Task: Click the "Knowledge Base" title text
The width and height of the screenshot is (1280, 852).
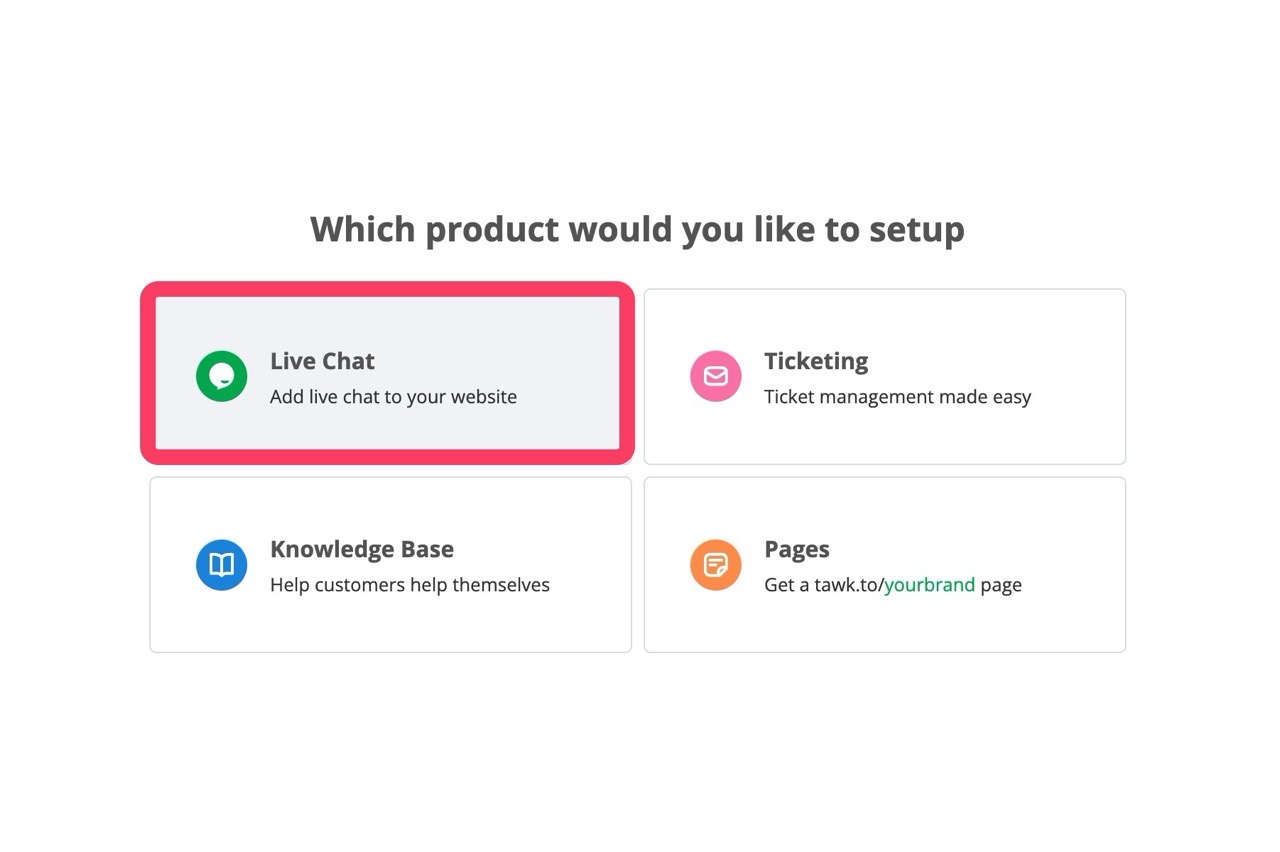Action: tap(361, 549)
